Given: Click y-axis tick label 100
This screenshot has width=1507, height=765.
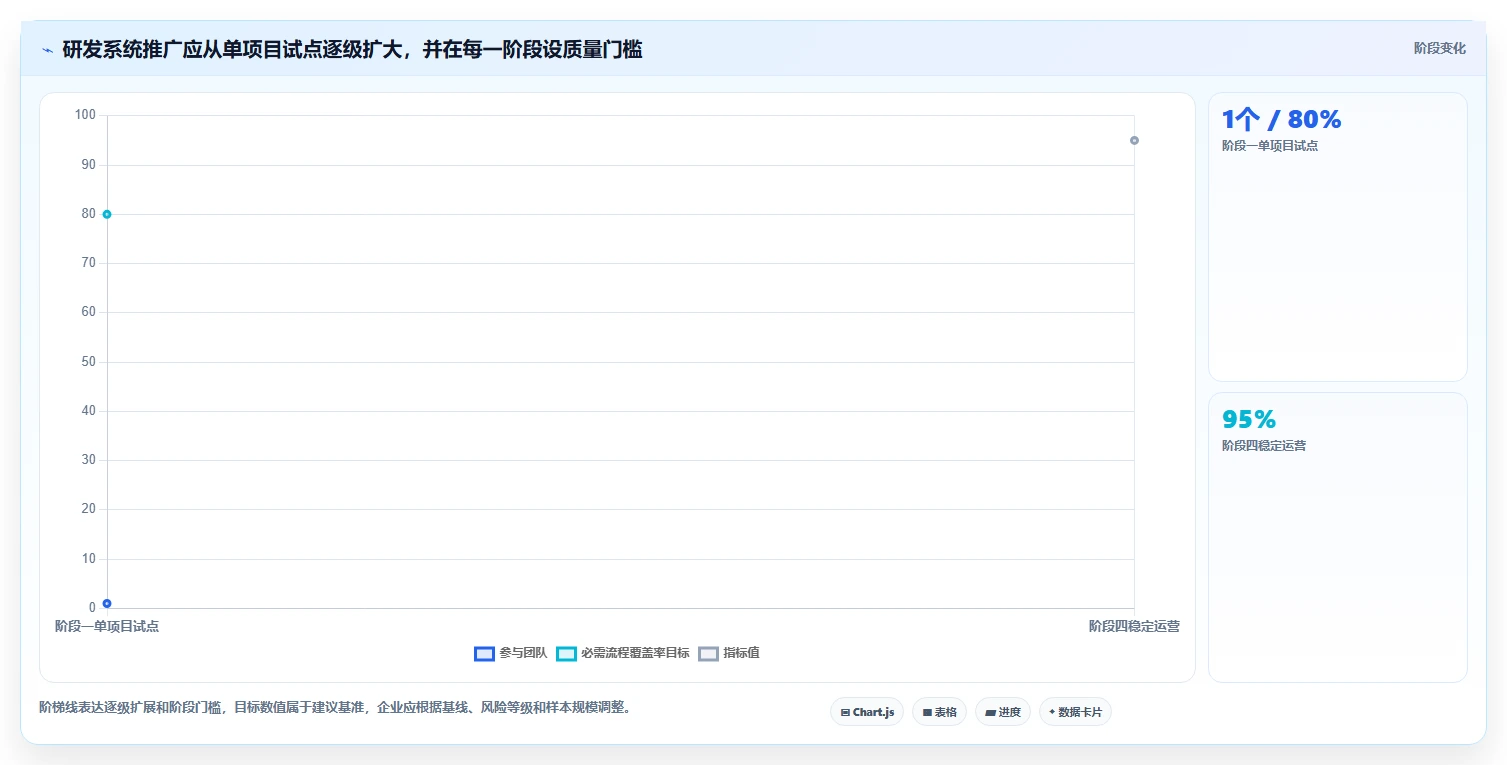Looking at the screenshot, I should (85, 115).
